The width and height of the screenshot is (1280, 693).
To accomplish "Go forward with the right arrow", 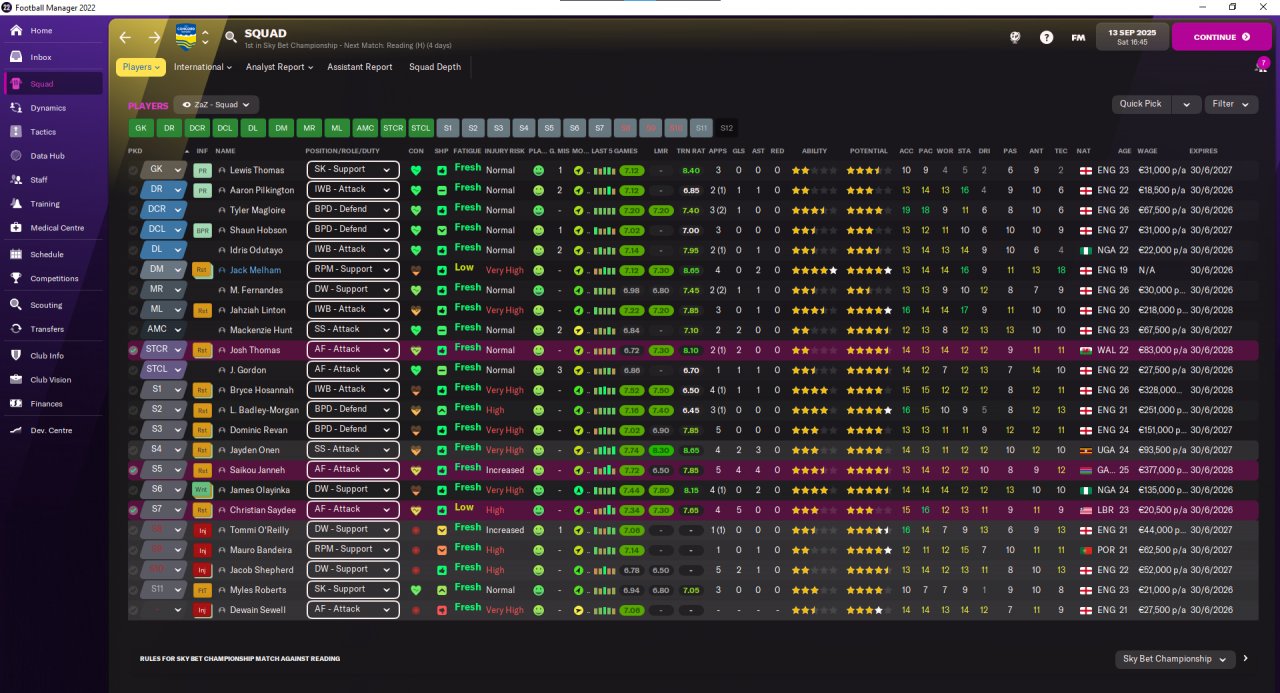I will pos(154,37).
